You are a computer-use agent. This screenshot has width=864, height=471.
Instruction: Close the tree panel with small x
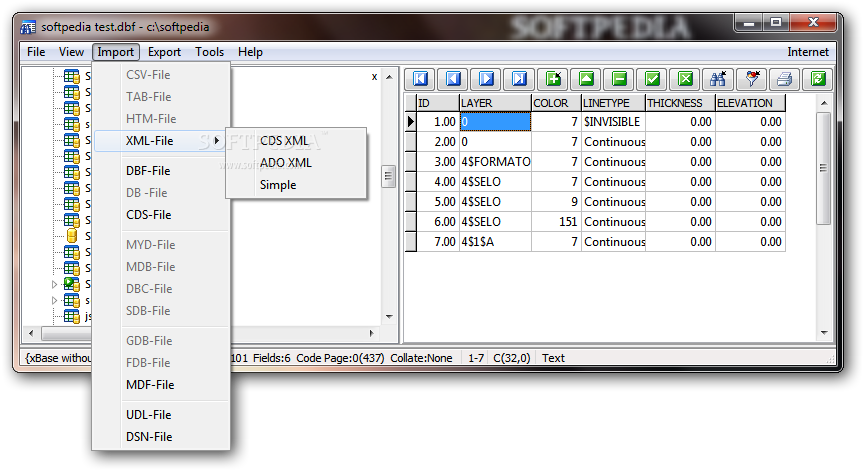[x=374, y=77]
